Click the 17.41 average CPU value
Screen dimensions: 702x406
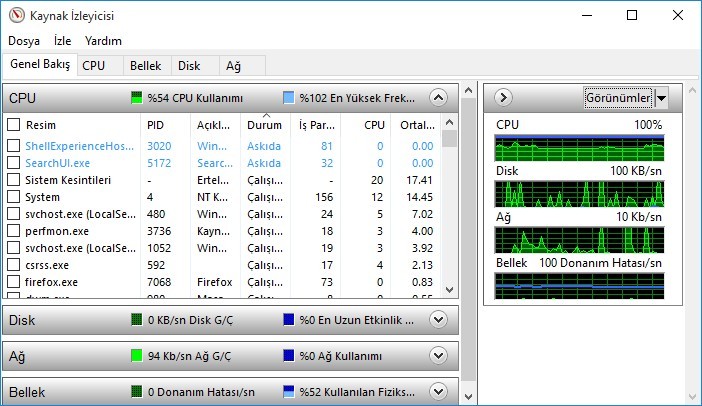419,180
